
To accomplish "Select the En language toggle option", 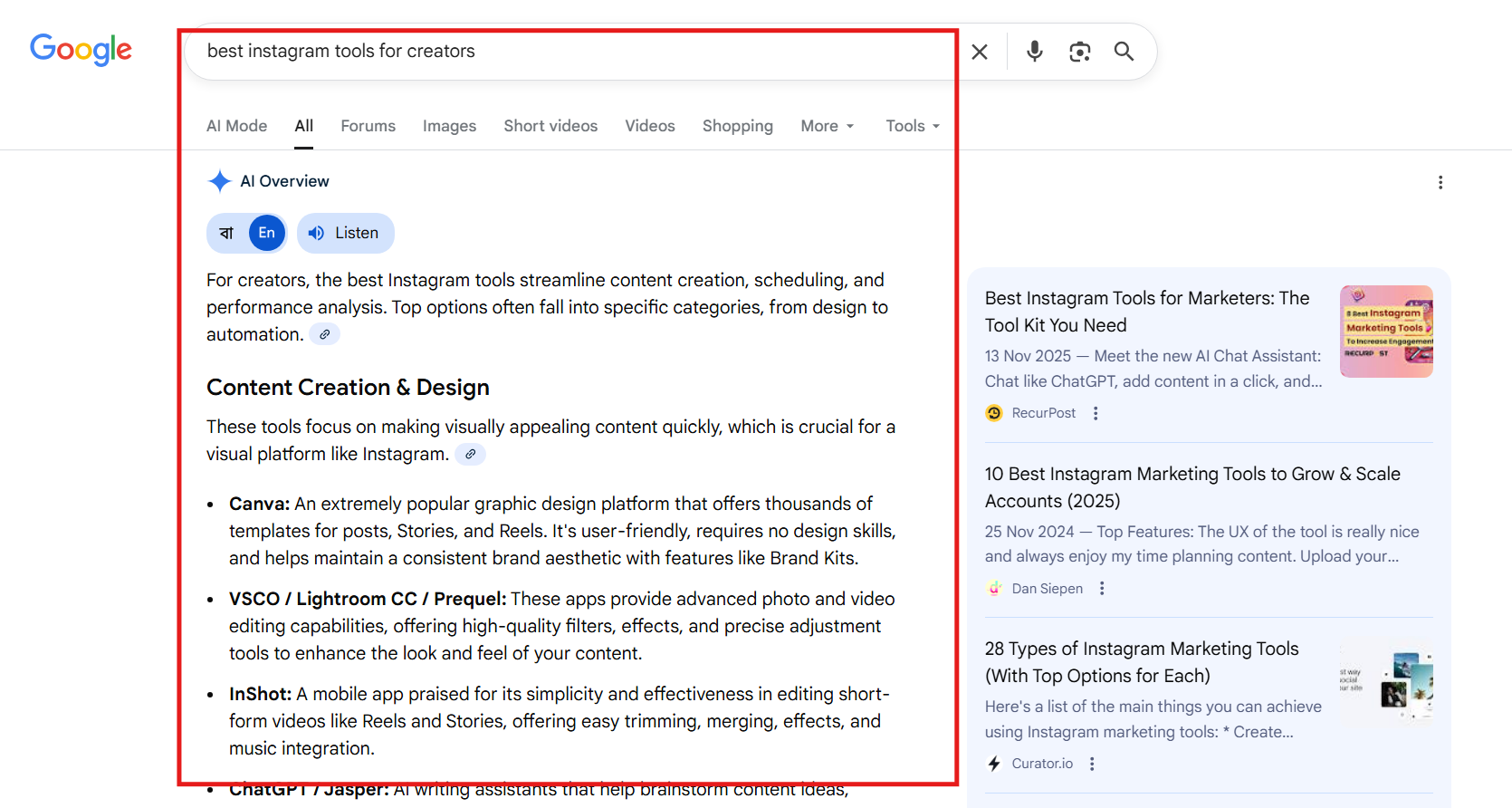I will pyautogui.click(x=266, y=234).
